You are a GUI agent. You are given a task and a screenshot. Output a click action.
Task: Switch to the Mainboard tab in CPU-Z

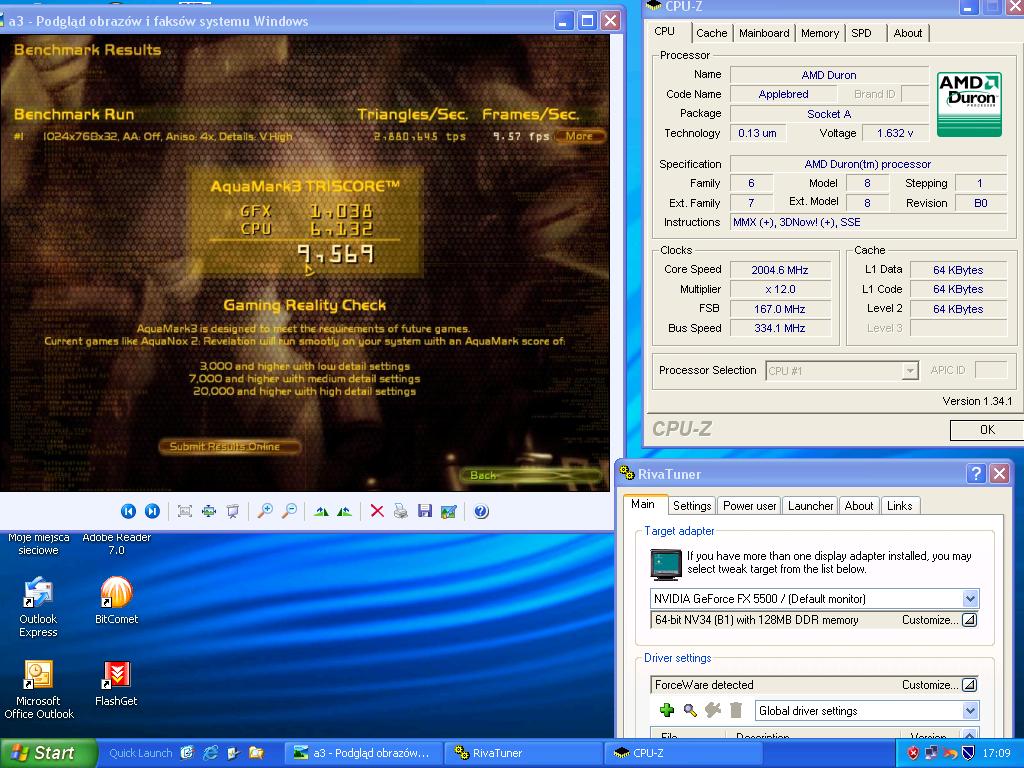[764, 33]
